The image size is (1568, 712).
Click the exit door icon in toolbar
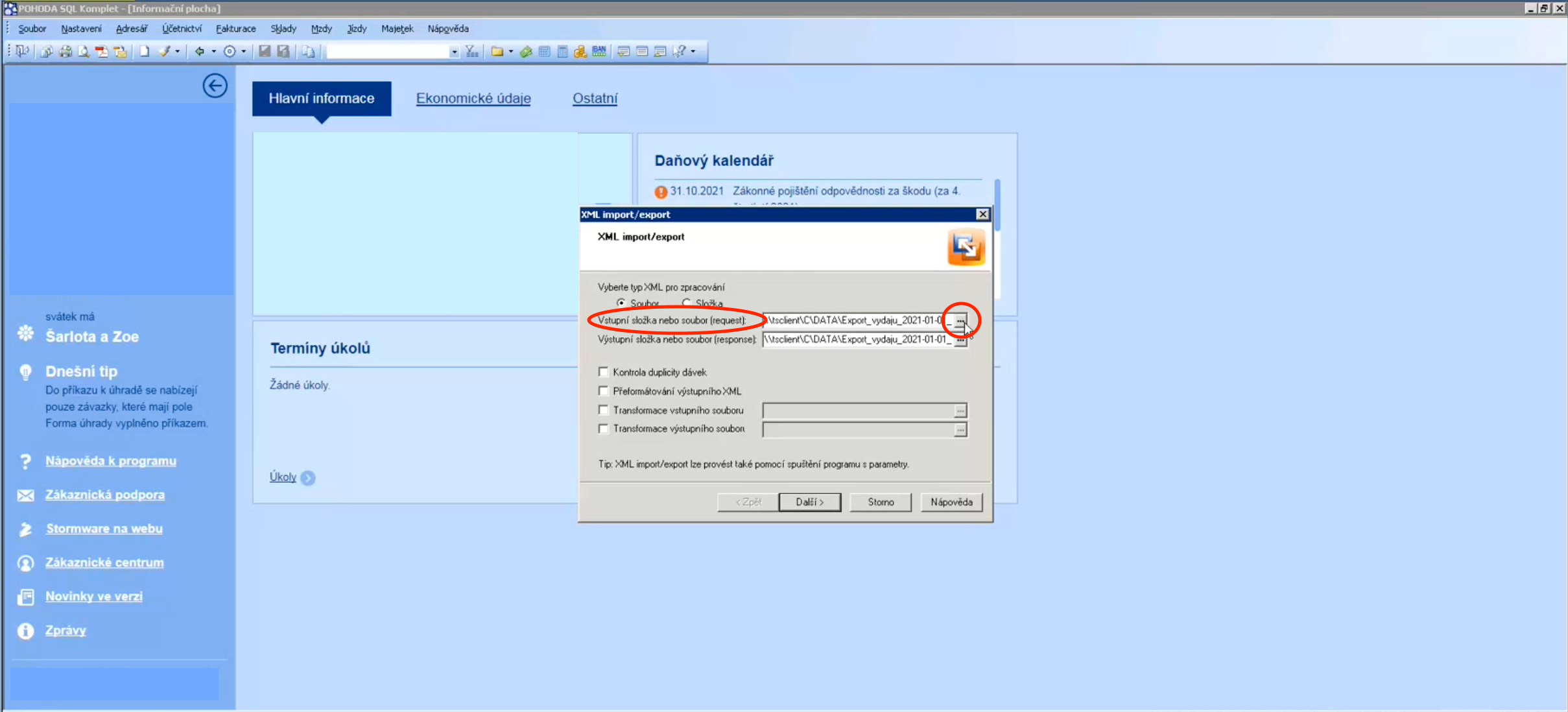tap(22, 51)
